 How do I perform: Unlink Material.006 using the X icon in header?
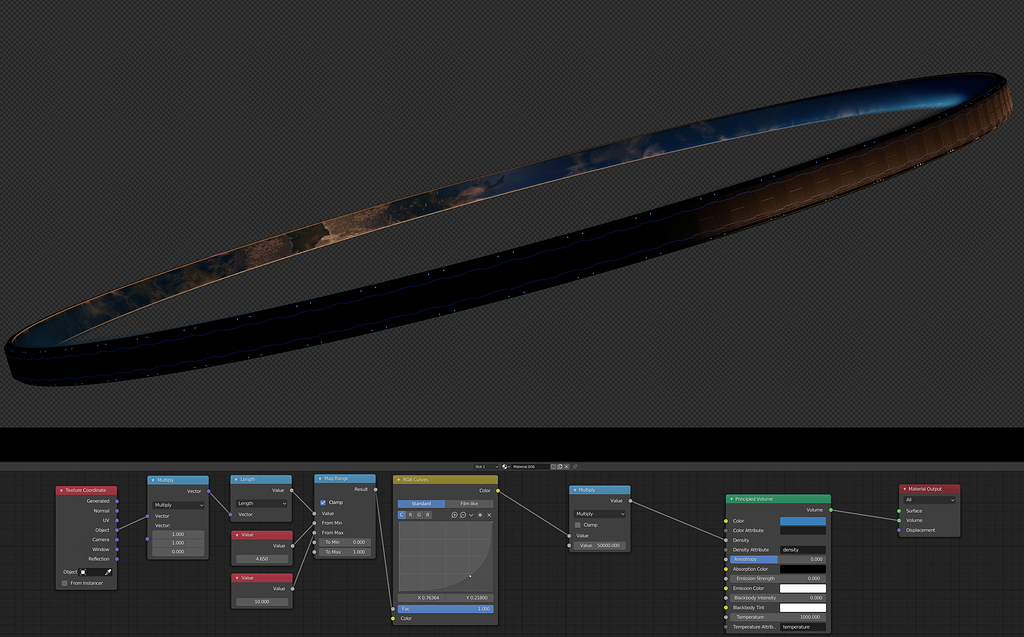pyautogui.click(x=566, y=467)
